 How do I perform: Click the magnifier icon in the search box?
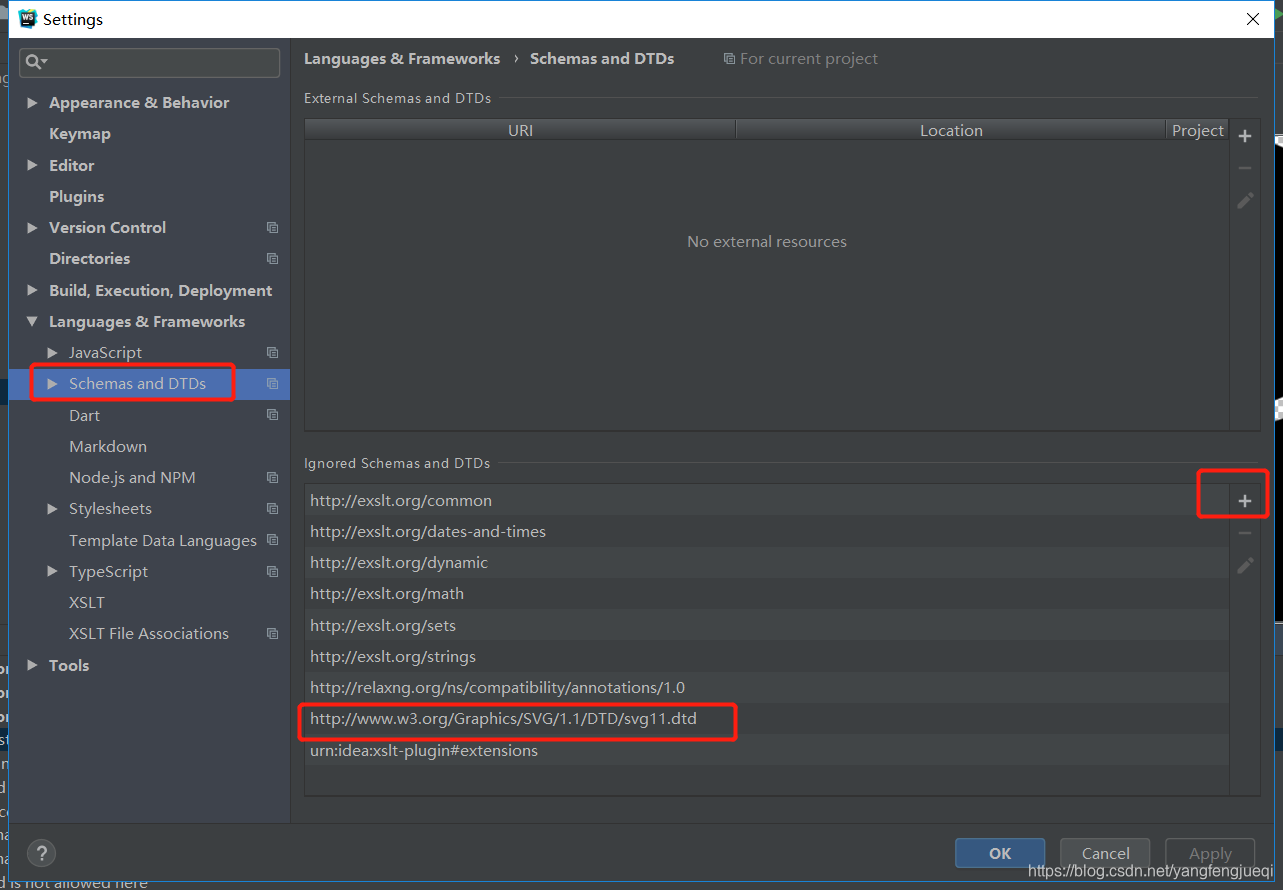34,62
